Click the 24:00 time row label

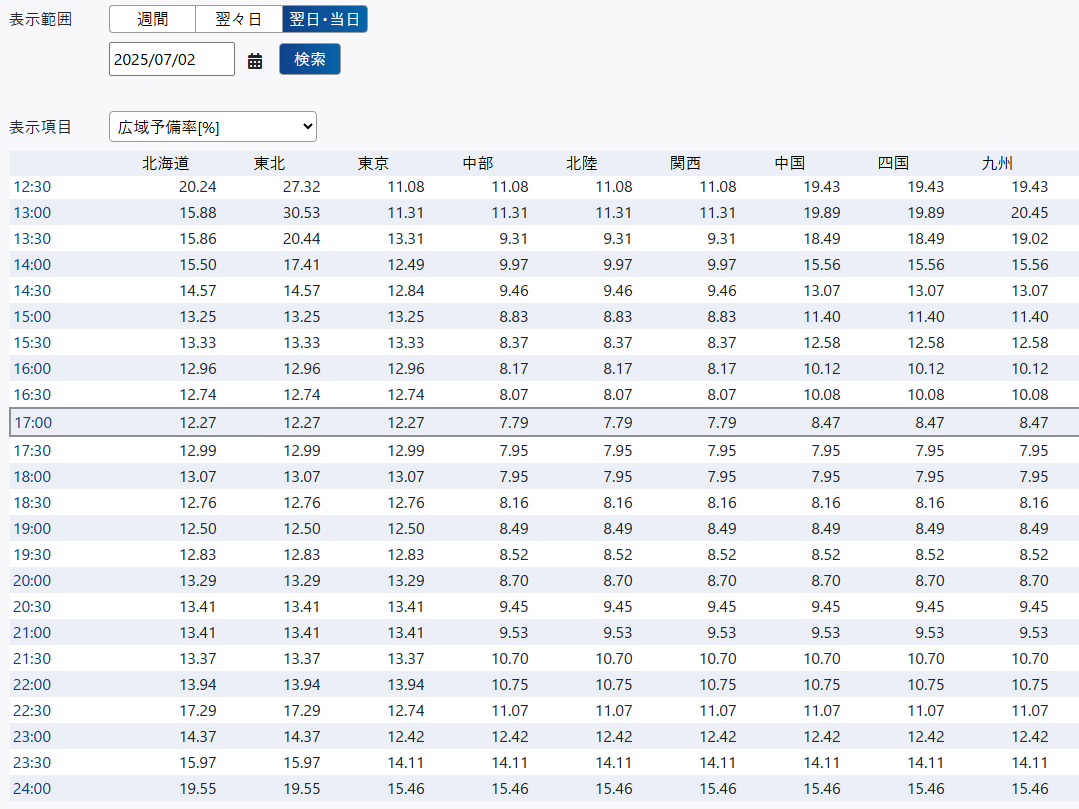(x=32, y=789)
